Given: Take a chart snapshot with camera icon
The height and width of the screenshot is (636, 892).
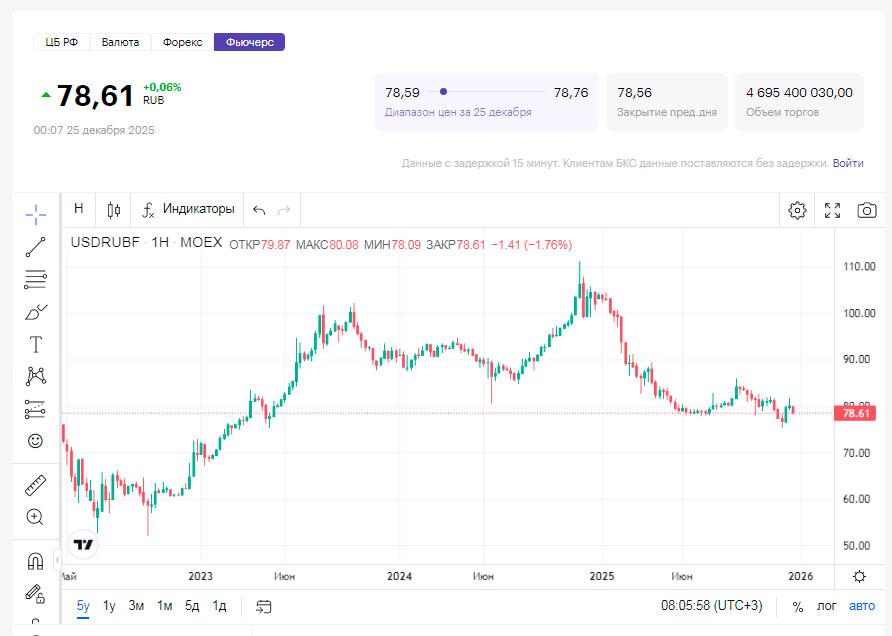Looking at the screenshot, I should pos(867,210).
